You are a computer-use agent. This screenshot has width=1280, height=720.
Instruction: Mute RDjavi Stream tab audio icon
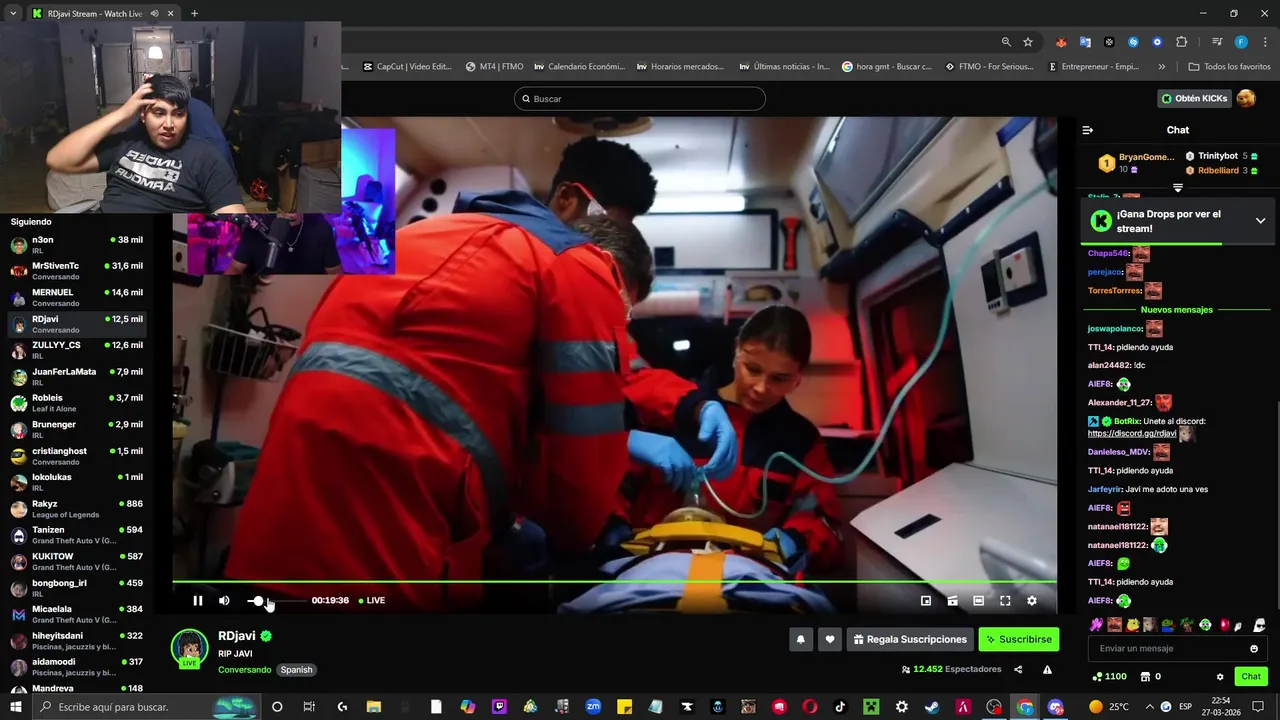click(x=154, y=14)
